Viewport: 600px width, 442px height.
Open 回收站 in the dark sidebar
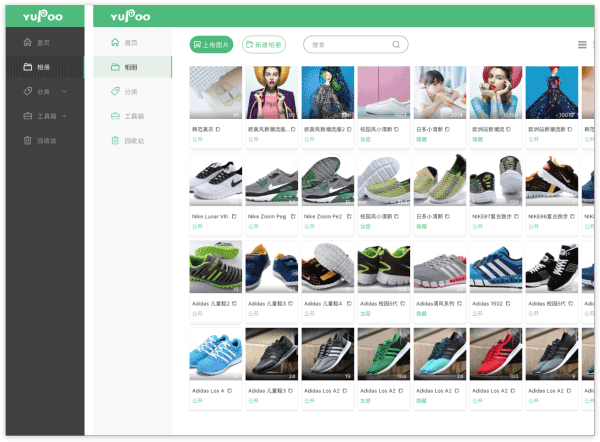click(x=45, y=141)
